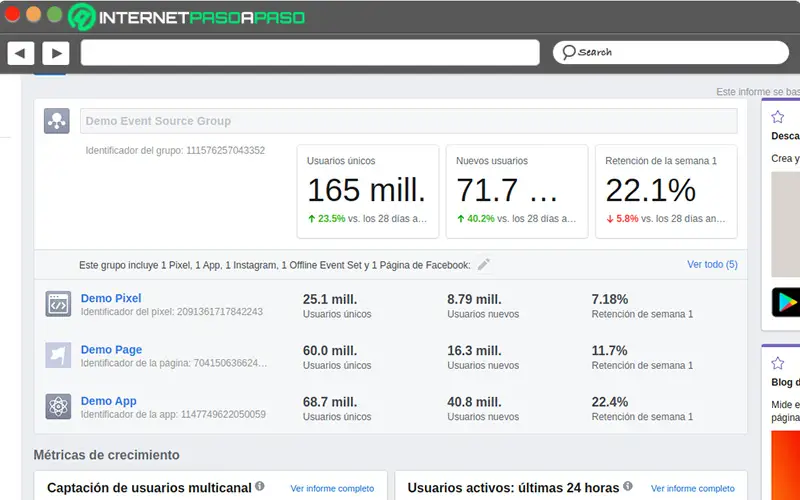Click Demo App 68.7 mill. unique users value
This screenshot has width=800, height=500.
pyautogui.click(x=330, y=402)
